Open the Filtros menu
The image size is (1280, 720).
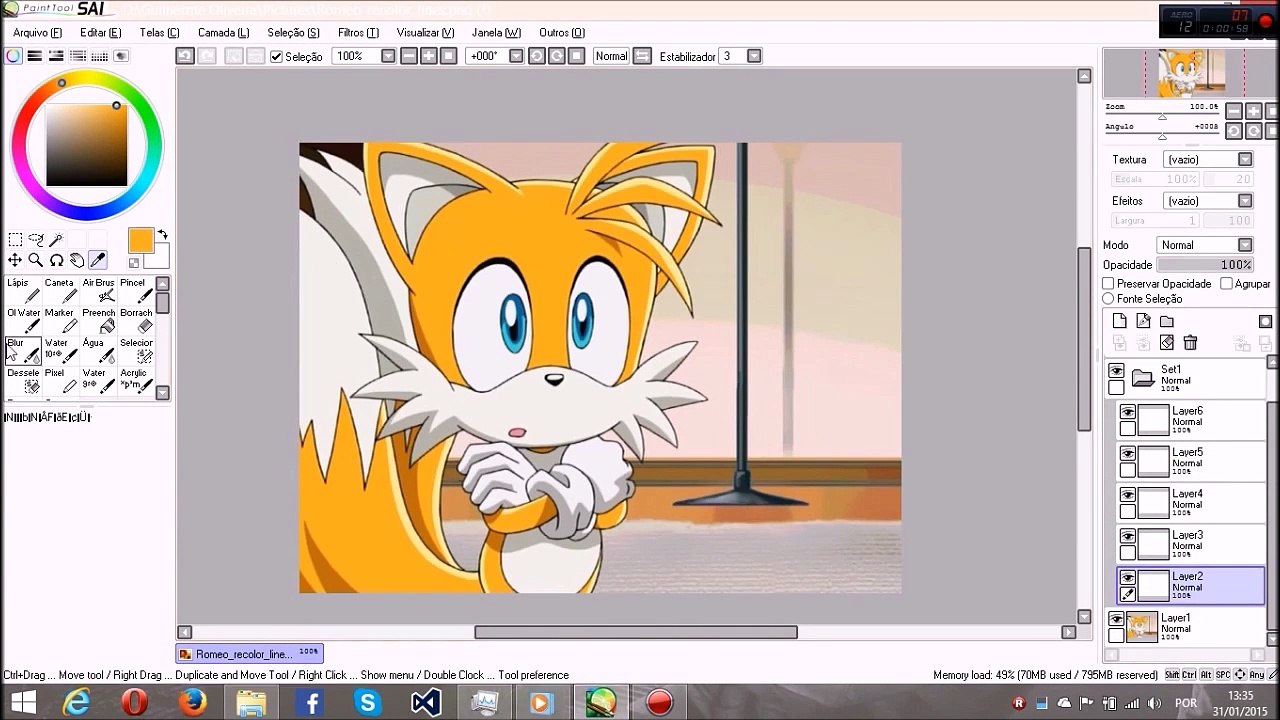(x=358, y=33)
